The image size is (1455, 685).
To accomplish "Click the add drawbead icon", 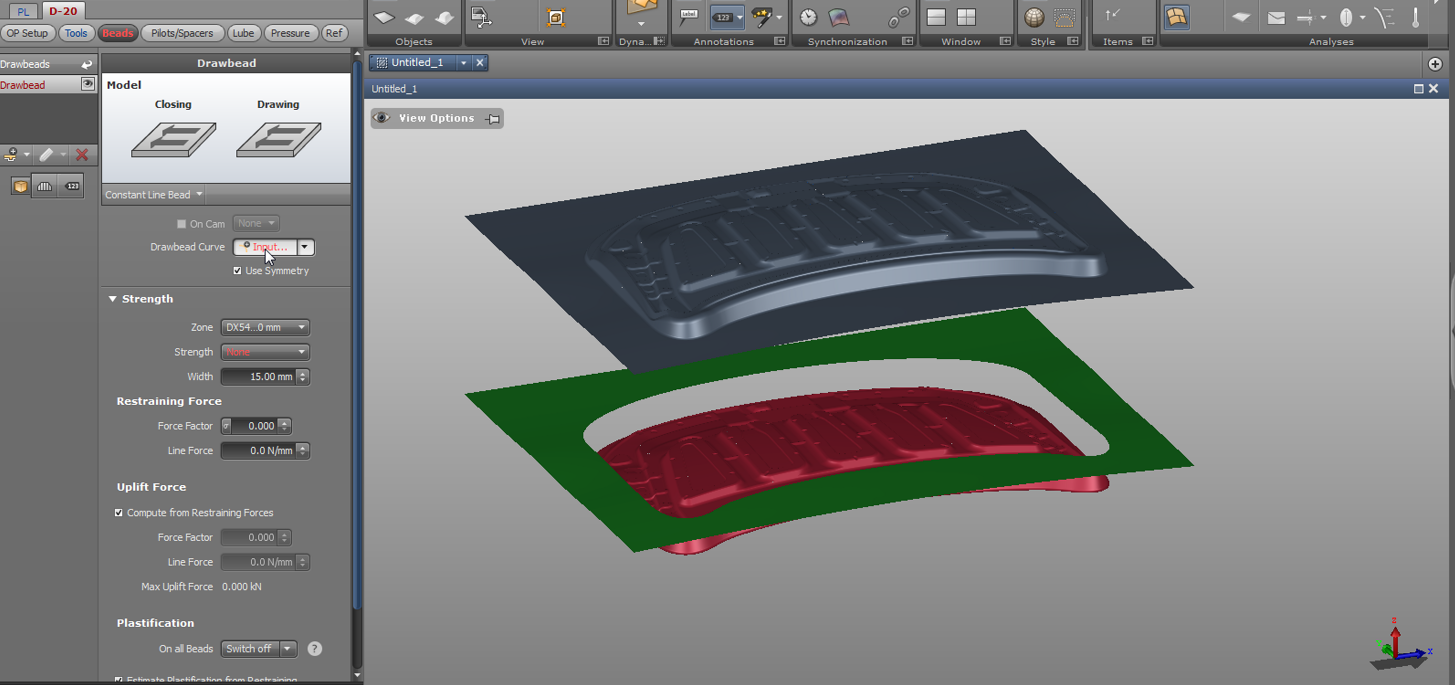I will coord(11,155).
